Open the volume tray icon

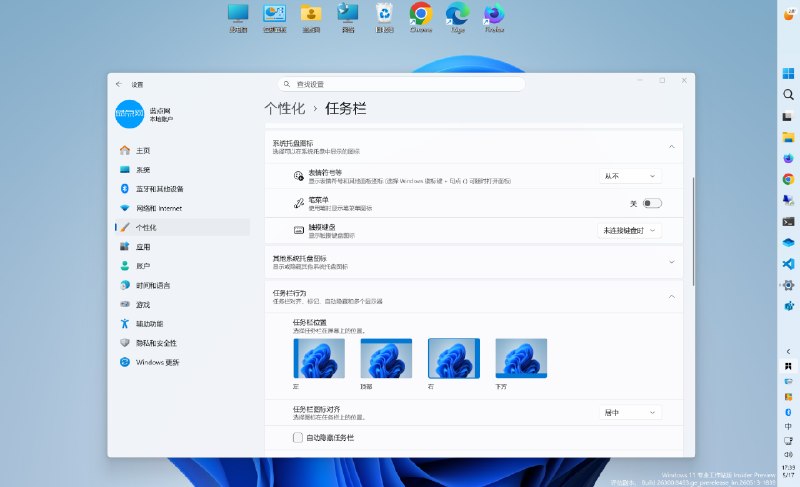coord(788,454)
